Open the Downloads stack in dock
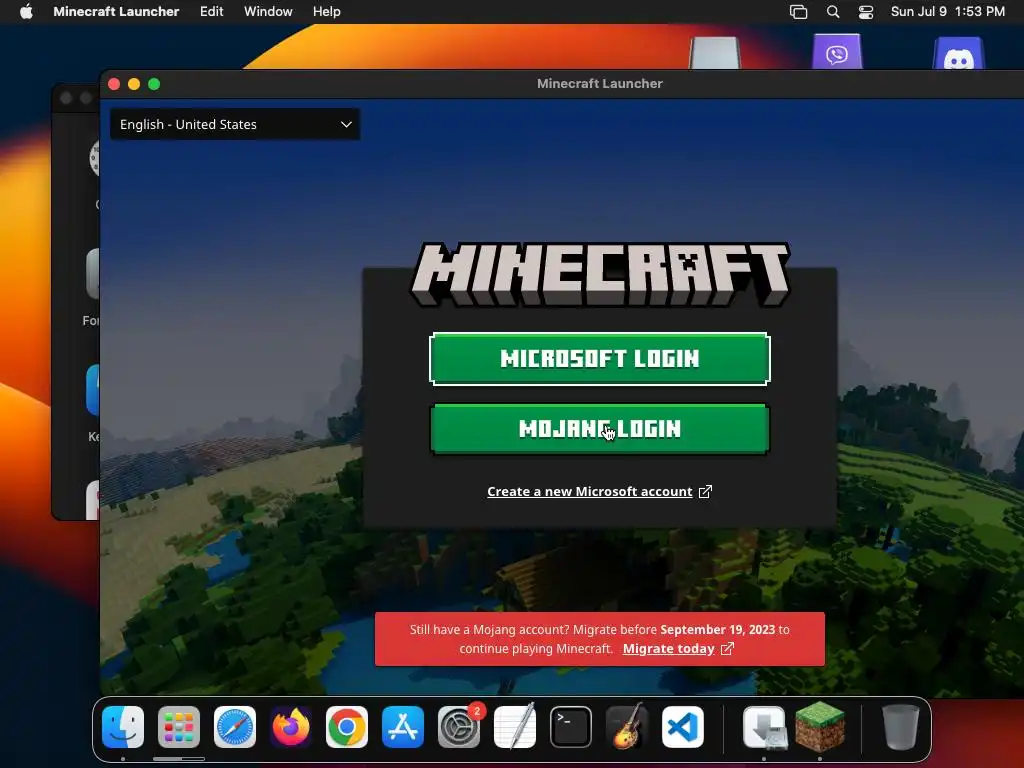Image resolution: width=1024 pixels, height=768 pixels. tap(764, 727)
